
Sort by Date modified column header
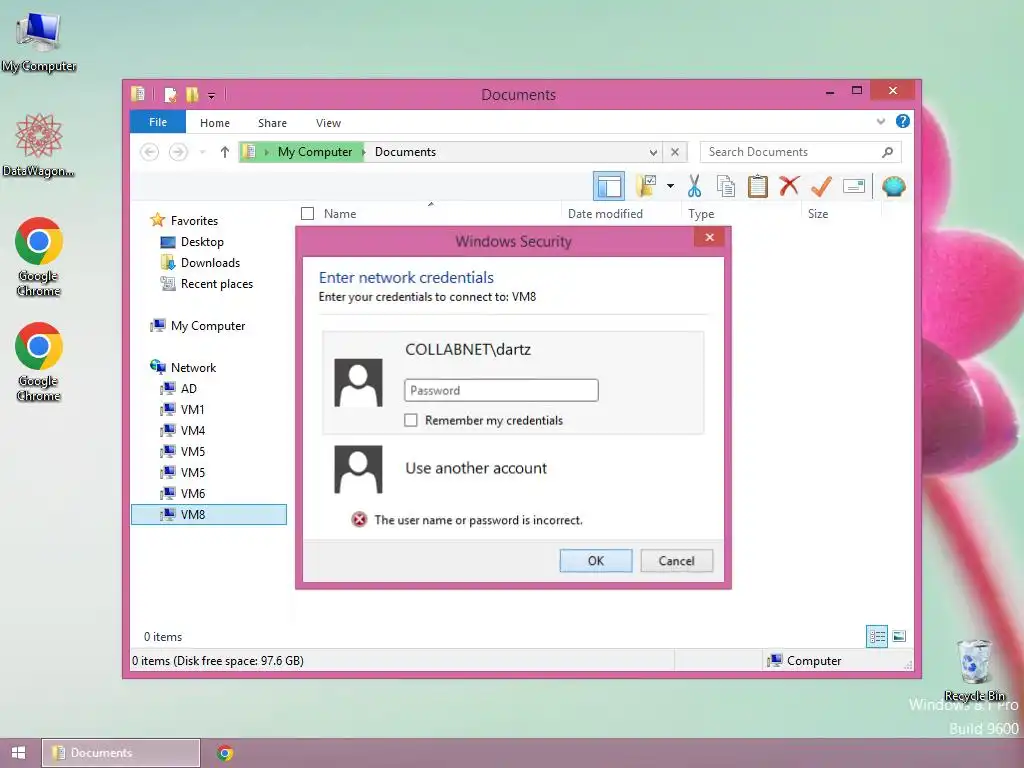pos(605,214)
